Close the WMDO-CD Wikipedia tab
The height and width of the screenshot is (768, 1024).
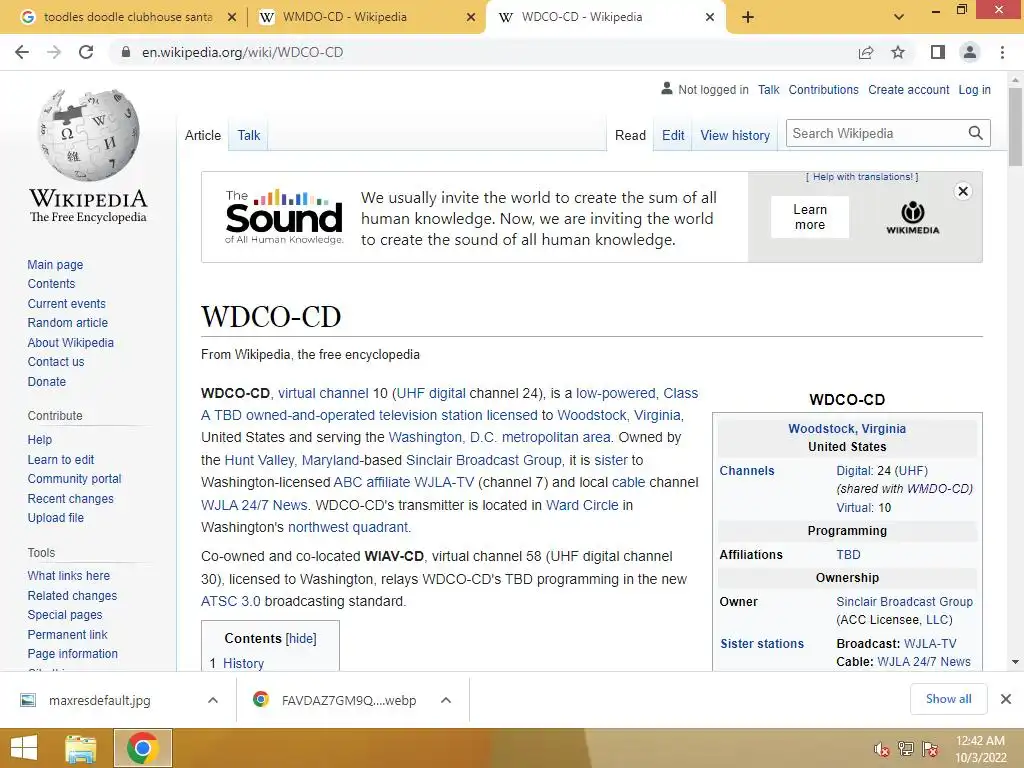click(x=470, y=18)
